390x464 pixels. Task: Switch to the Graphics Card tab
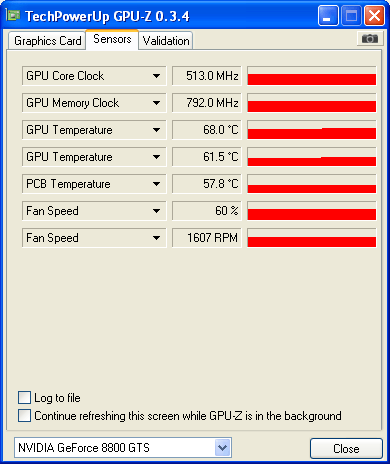pyautogui.click(x=47, y=41)
